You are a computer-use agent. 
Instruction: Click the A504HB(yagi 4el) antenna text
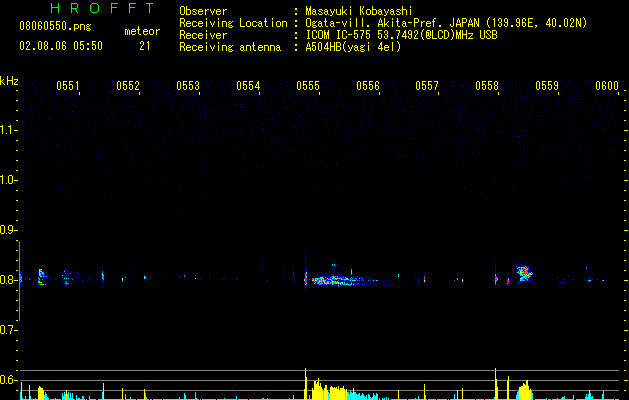pyautogui.click(x=353, y=47)
